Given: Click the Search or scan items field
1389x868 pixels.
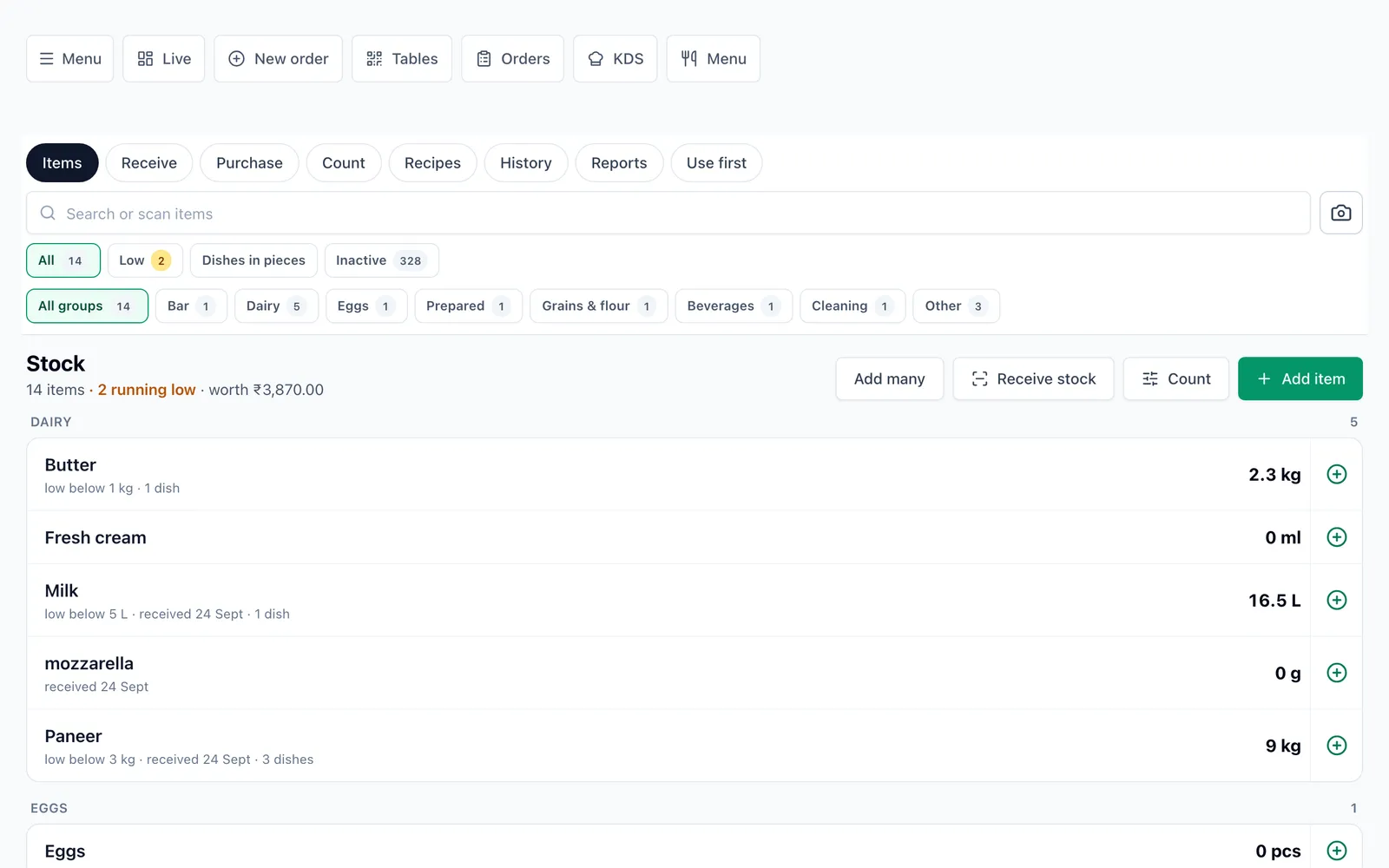Looking at the screenshot, I should [x=668, y=213].
